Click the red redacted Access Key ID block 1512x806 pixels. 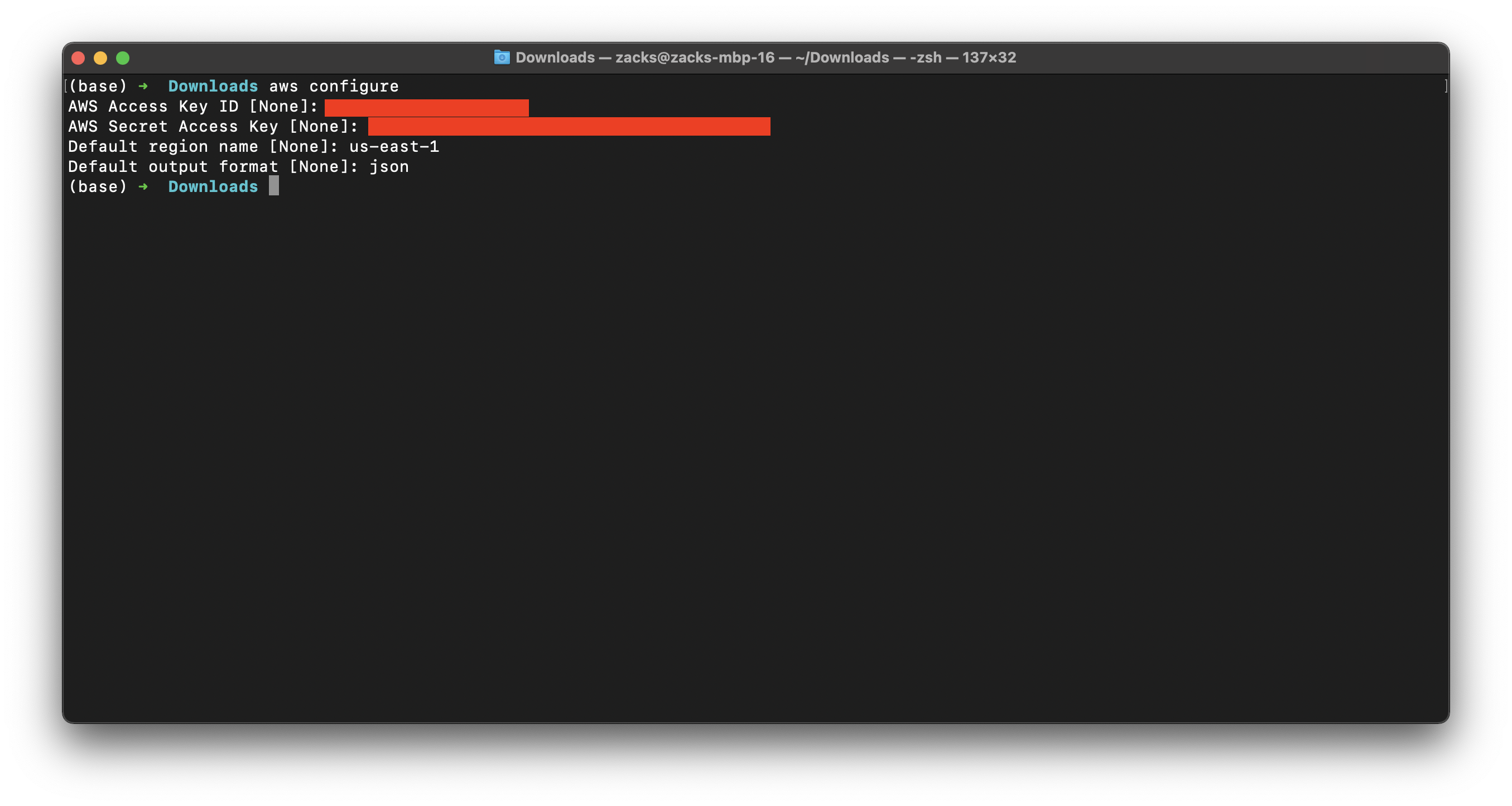(426, 107)
